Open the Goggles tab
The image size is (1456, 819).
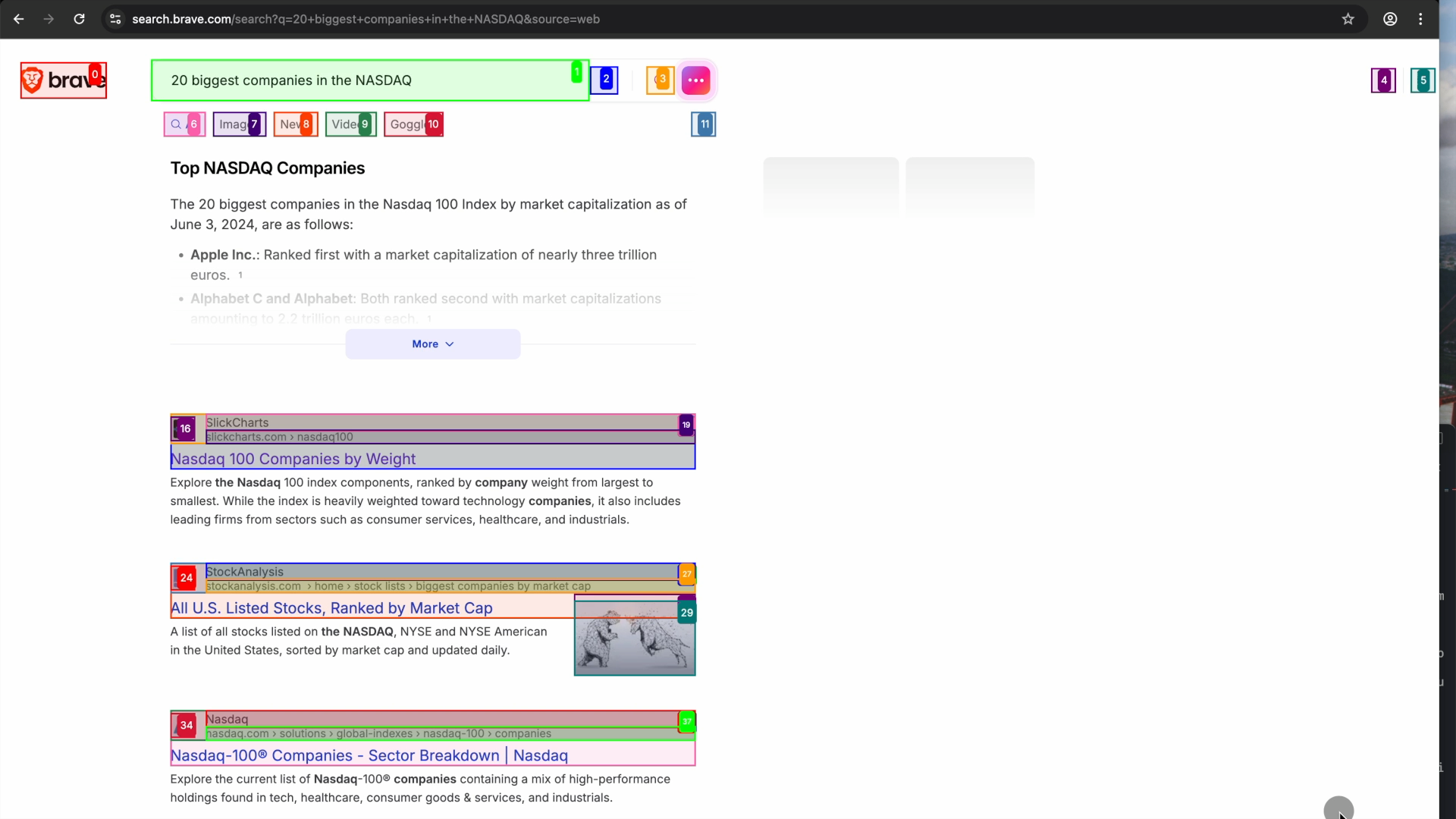point(413,124)
